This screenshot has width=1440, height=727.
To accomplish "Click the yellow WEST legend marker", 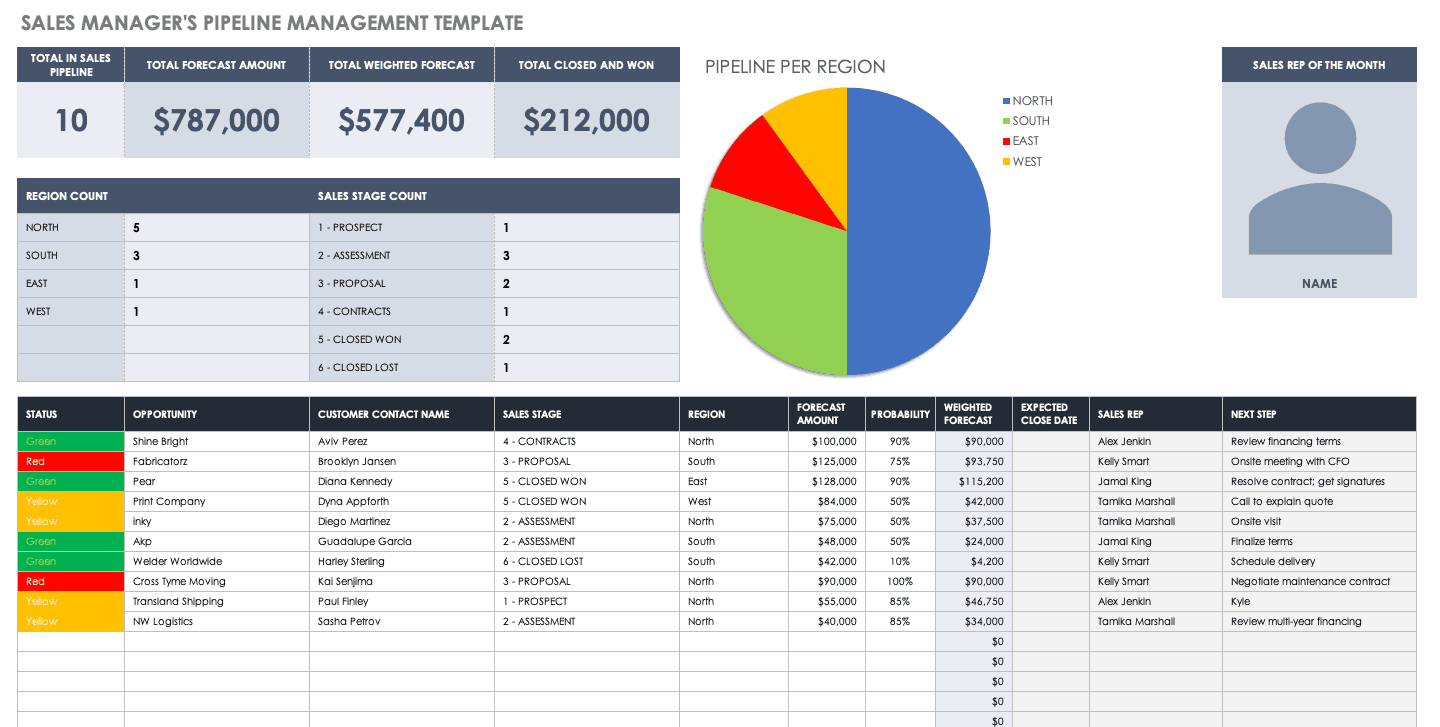I will (x=1006, y=162).
